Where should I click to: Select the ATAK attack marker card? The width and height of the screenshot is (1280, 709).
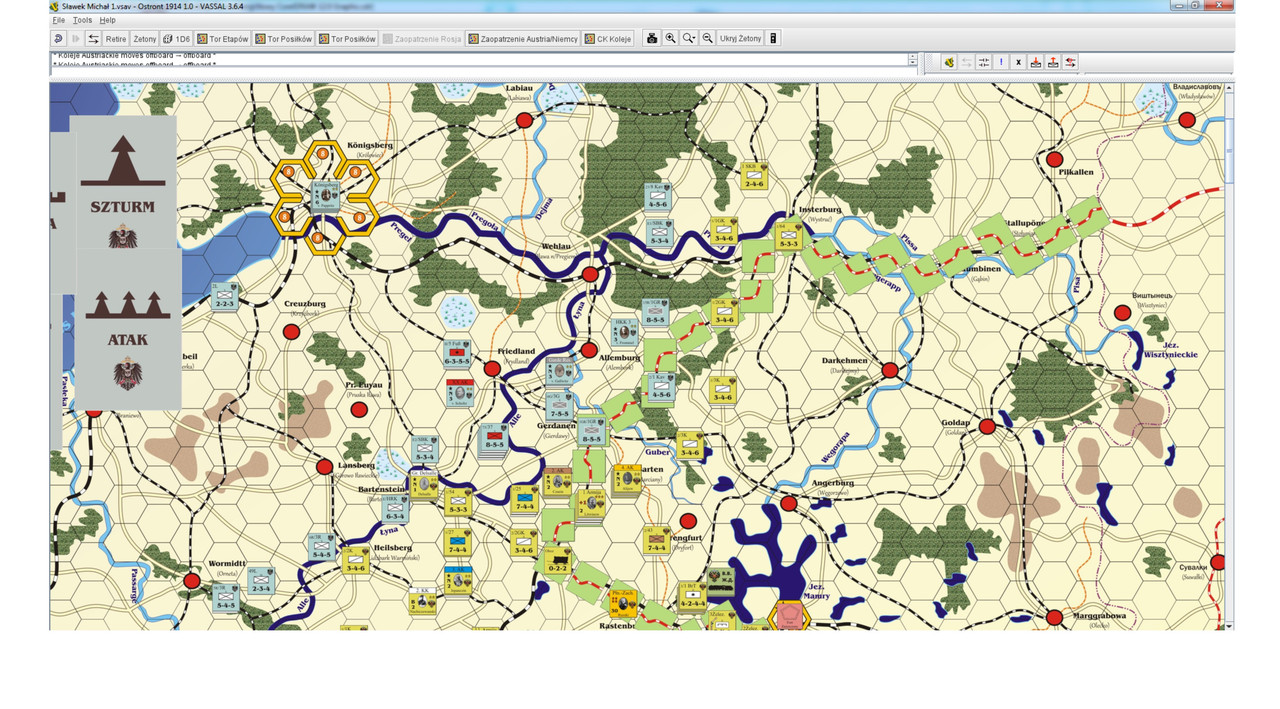point(127,330)
